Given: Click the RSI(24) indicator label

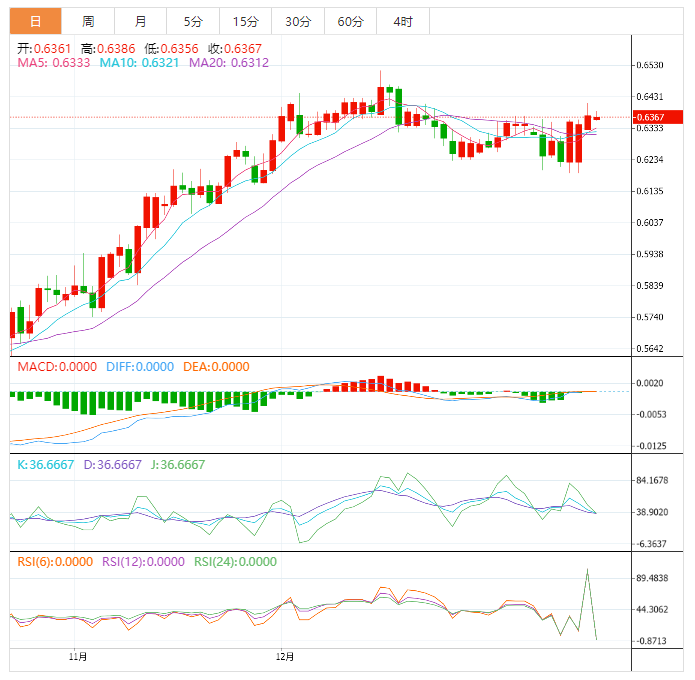Looking at the screenshot, I should coord(235,562).
